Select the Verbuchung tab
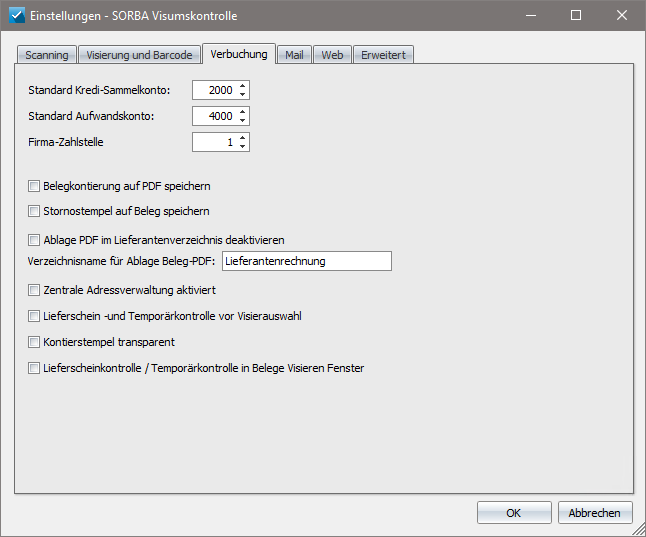The width and height of the screenshot is (646, 537). [x=239, y=54]
